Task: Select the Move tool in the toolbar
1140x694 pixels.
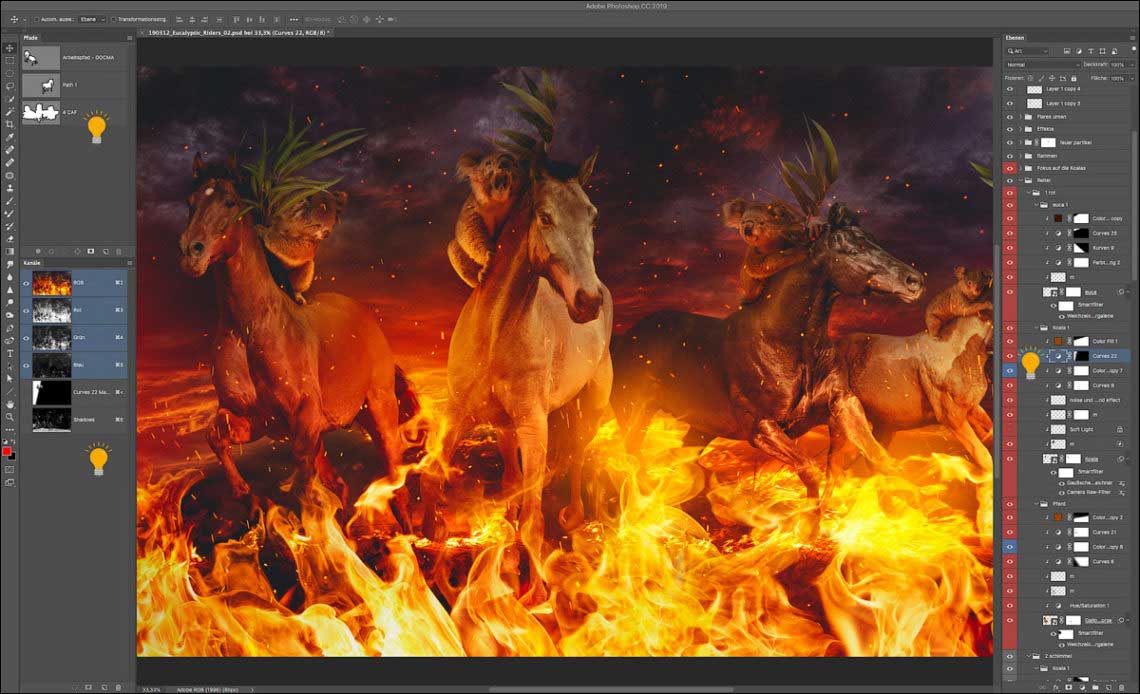Action: click(x=9, y=48)
